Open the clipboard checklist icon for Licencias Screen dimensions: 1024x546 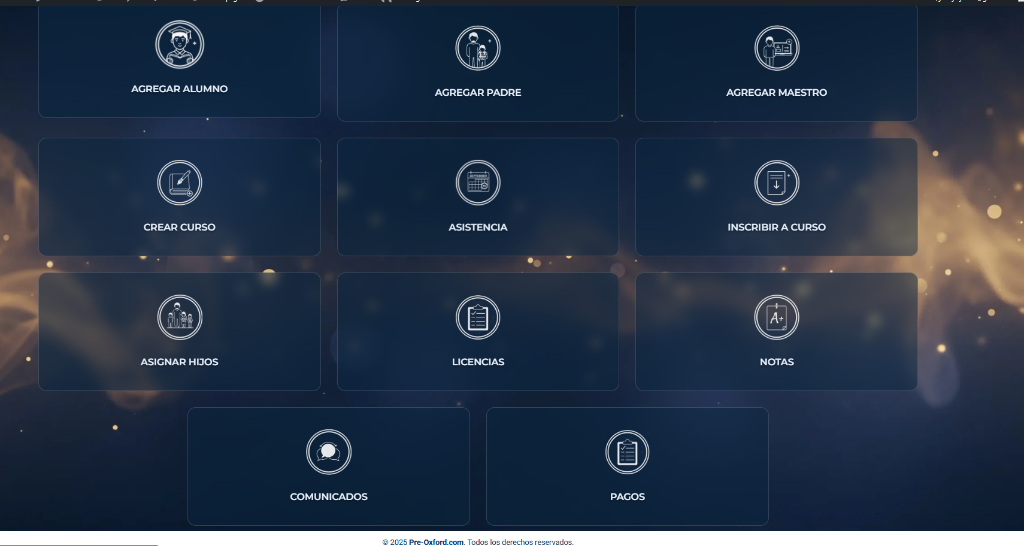point(478,318)
